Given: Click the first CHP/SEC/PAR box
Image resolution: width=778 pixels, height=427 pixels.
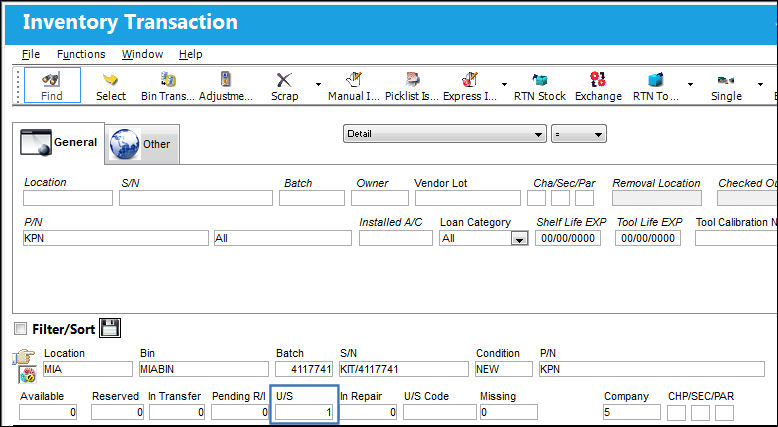Looking at the screenshot, I should coord(676,412).
